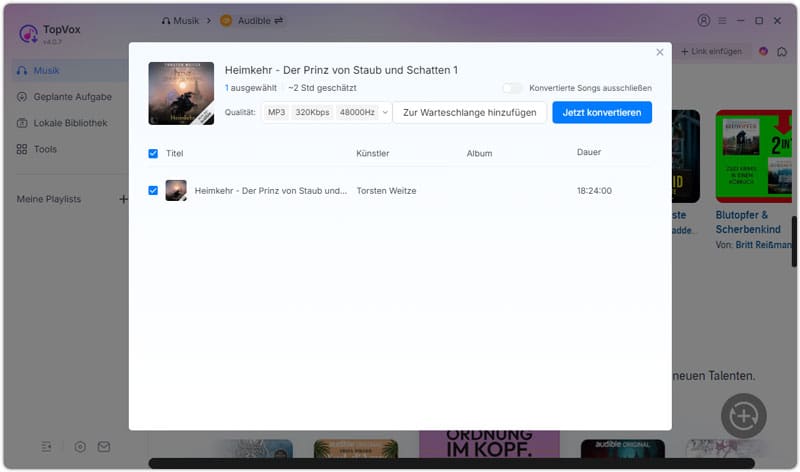Click the TopVox logo icon
Screen dimensions: 800x472
coord(28,34)
